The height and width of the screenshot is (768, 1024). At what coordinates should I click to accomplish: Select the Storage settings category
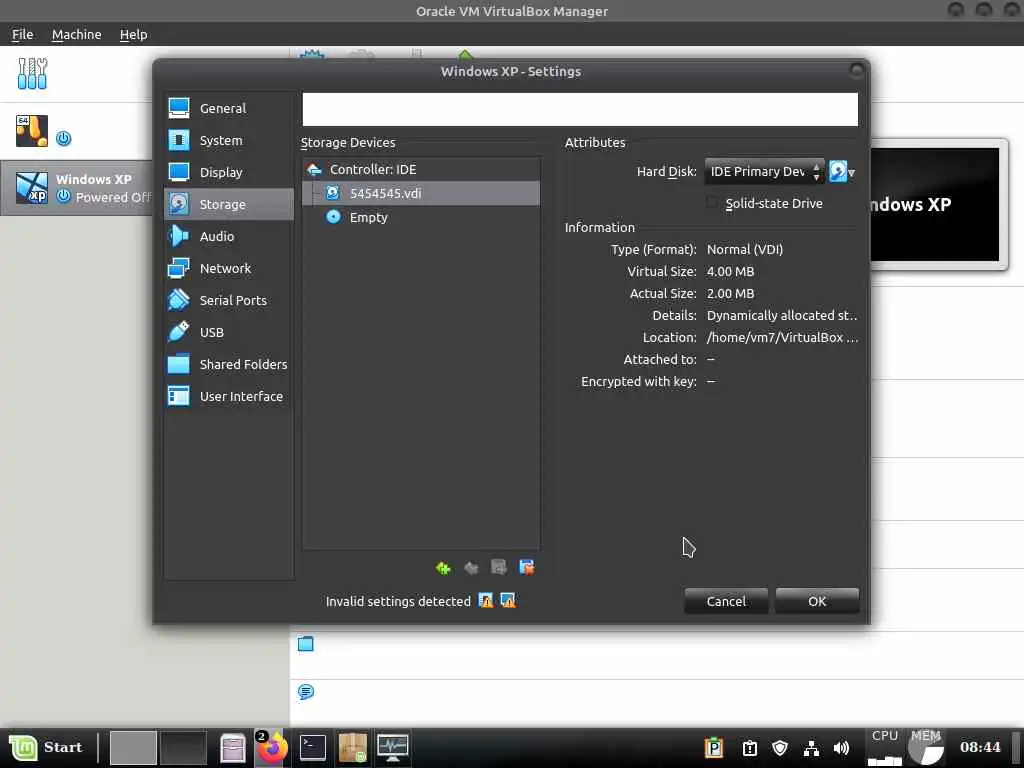(x=229, y=204)
